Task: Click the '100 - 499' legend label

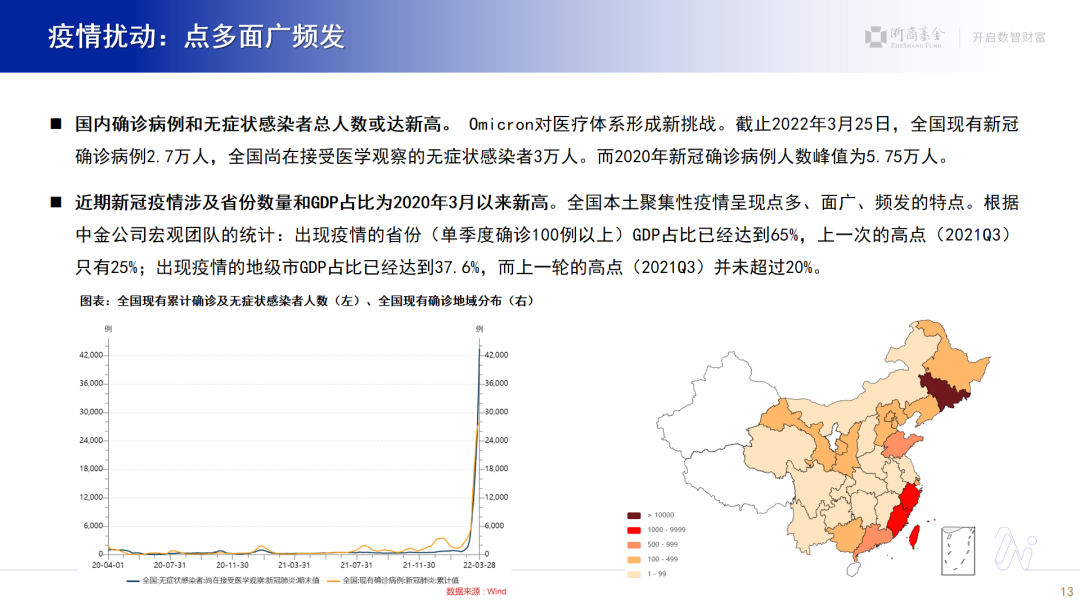Action: click(x=663, y=559)
